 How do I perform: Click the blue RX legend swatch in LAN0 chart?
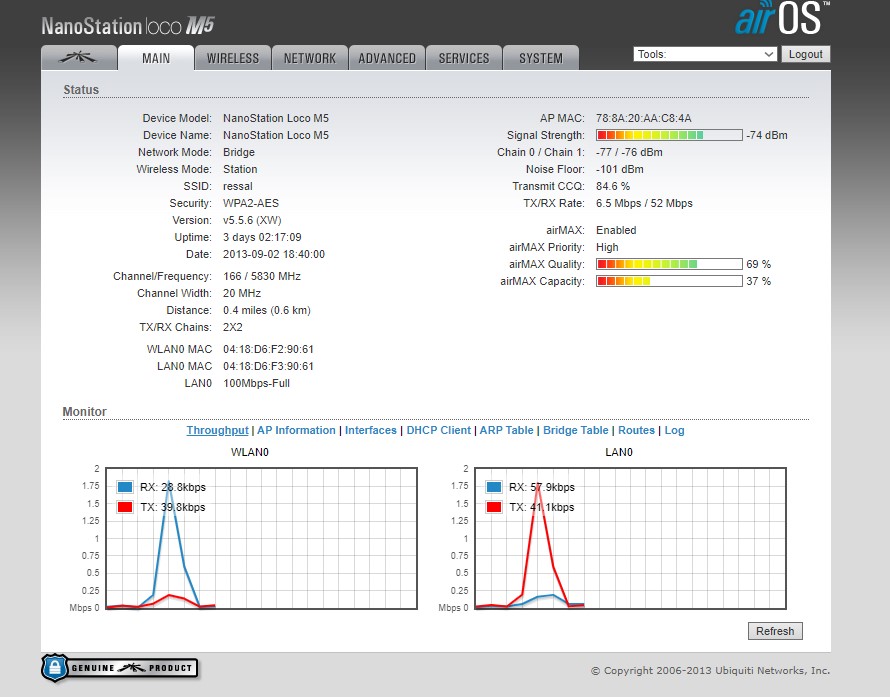(x=494, y=486)
